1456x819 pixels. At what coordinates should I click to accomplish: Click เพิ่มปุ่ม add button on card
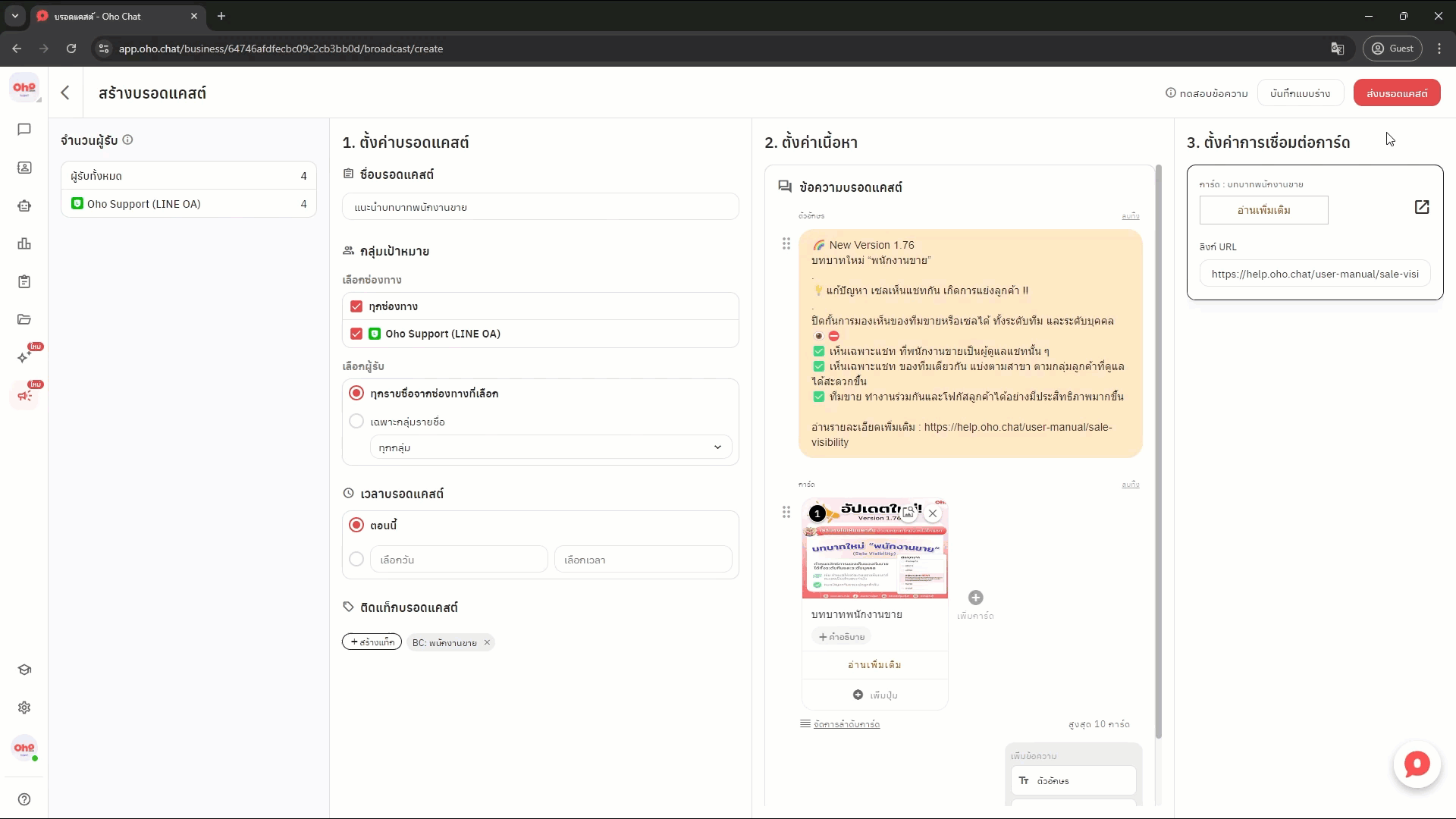tap(874, 695)
